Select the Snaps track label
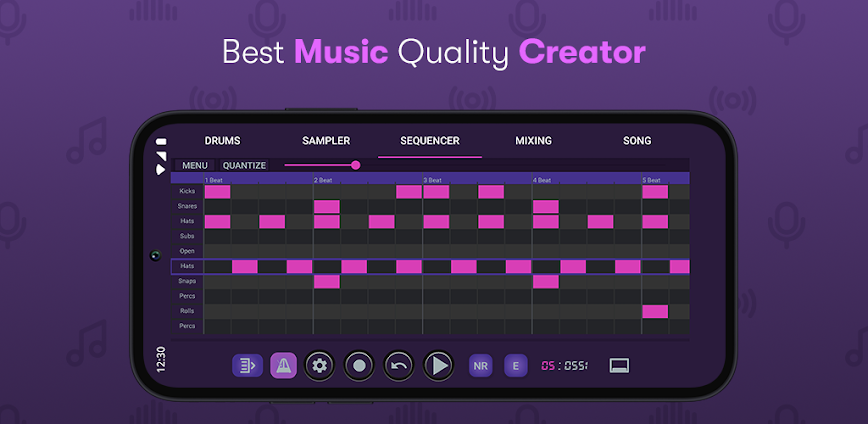Screen dimensions: 868x424 click(x=187, y=281)
